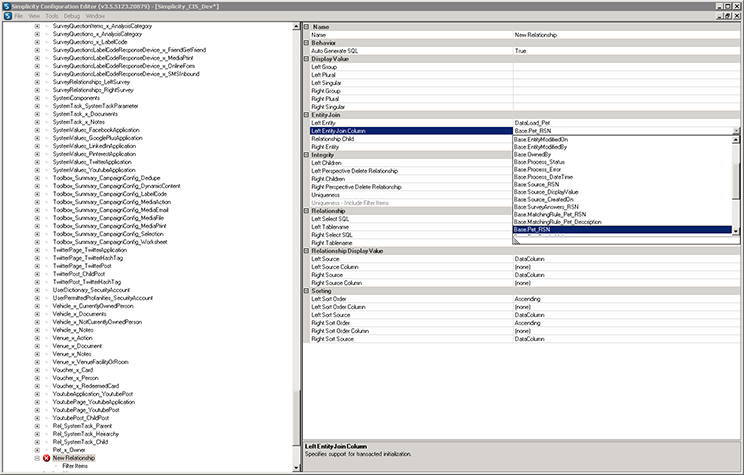Click the Simplicity app icon in menu bar
744x475 pixels.
tap(8, 16)
